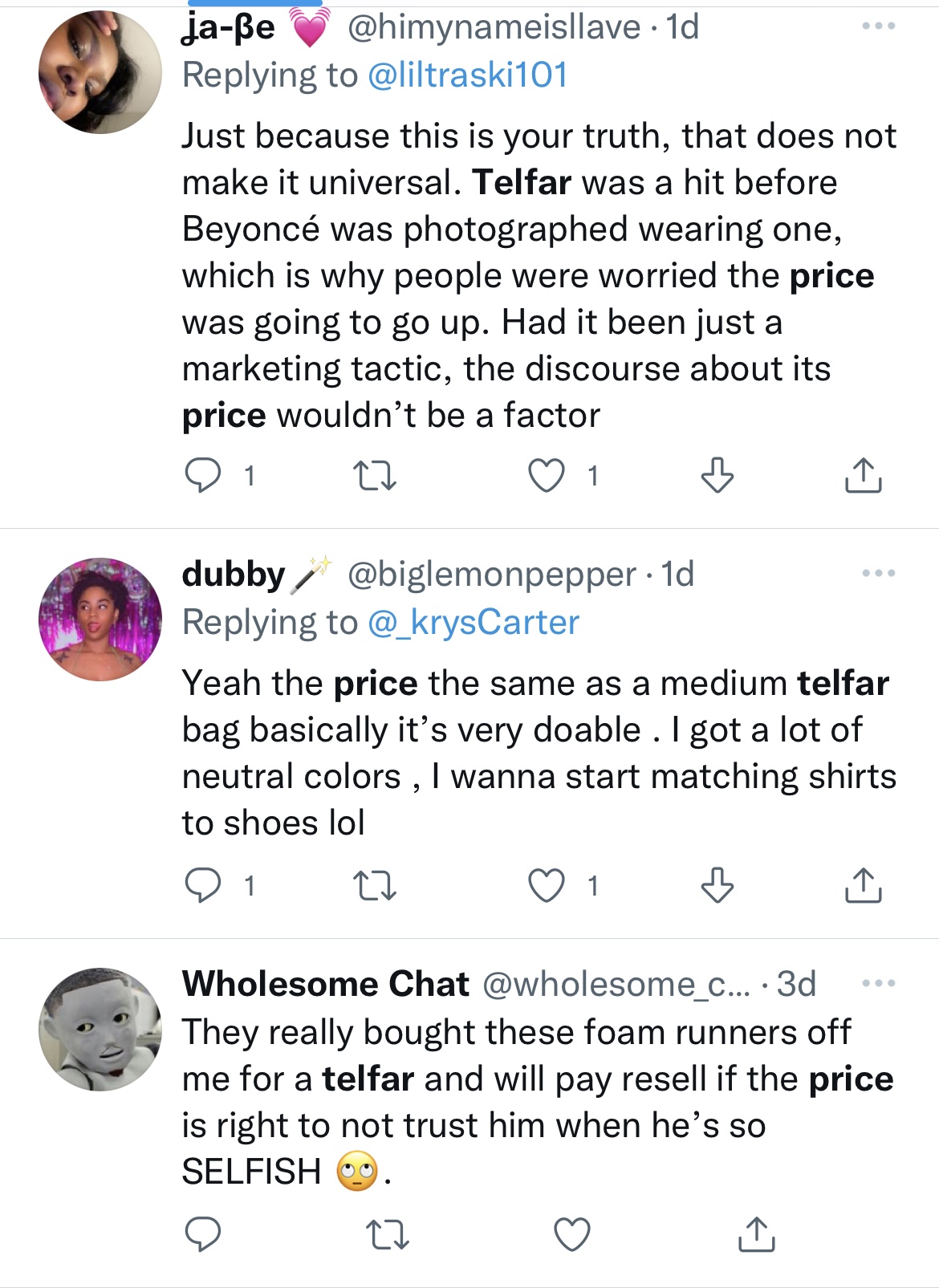
Task: Share dubby's tweet
Action: 863,886
